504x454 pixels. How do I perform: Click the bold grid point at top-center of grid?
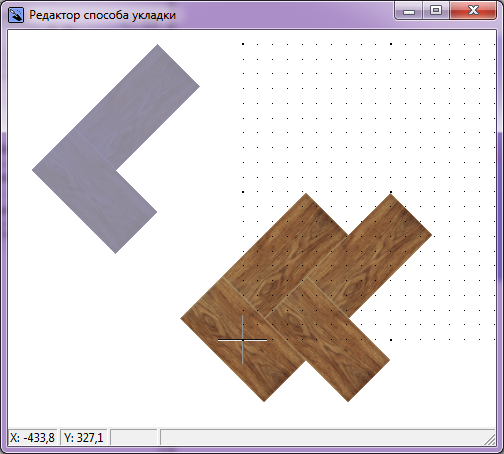pyautogui.click(x=391, y=44)
